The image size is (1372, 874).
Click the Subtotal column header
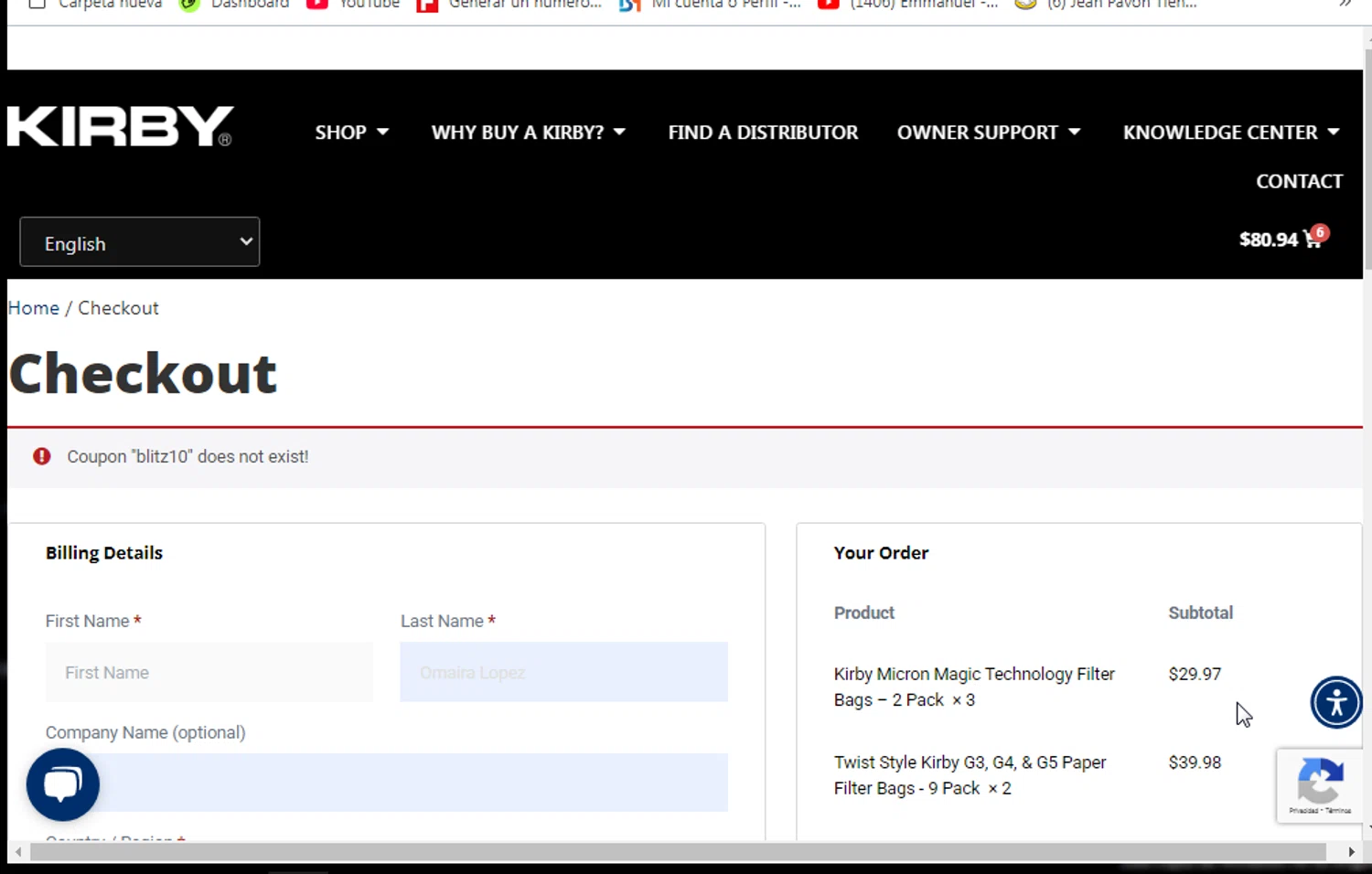tap(1201, 613)
